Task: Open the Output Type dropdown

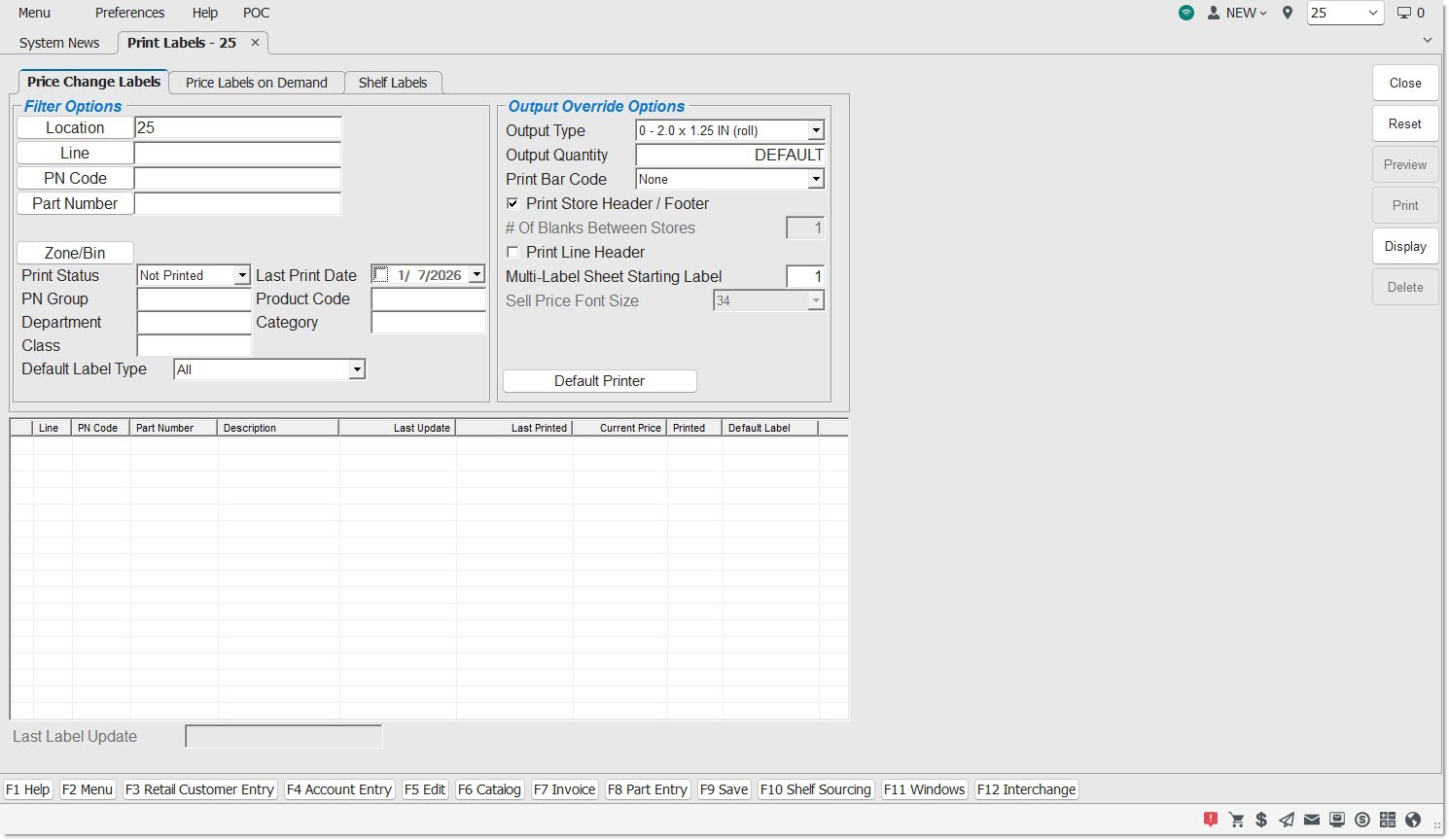Action: click(816, 130)
